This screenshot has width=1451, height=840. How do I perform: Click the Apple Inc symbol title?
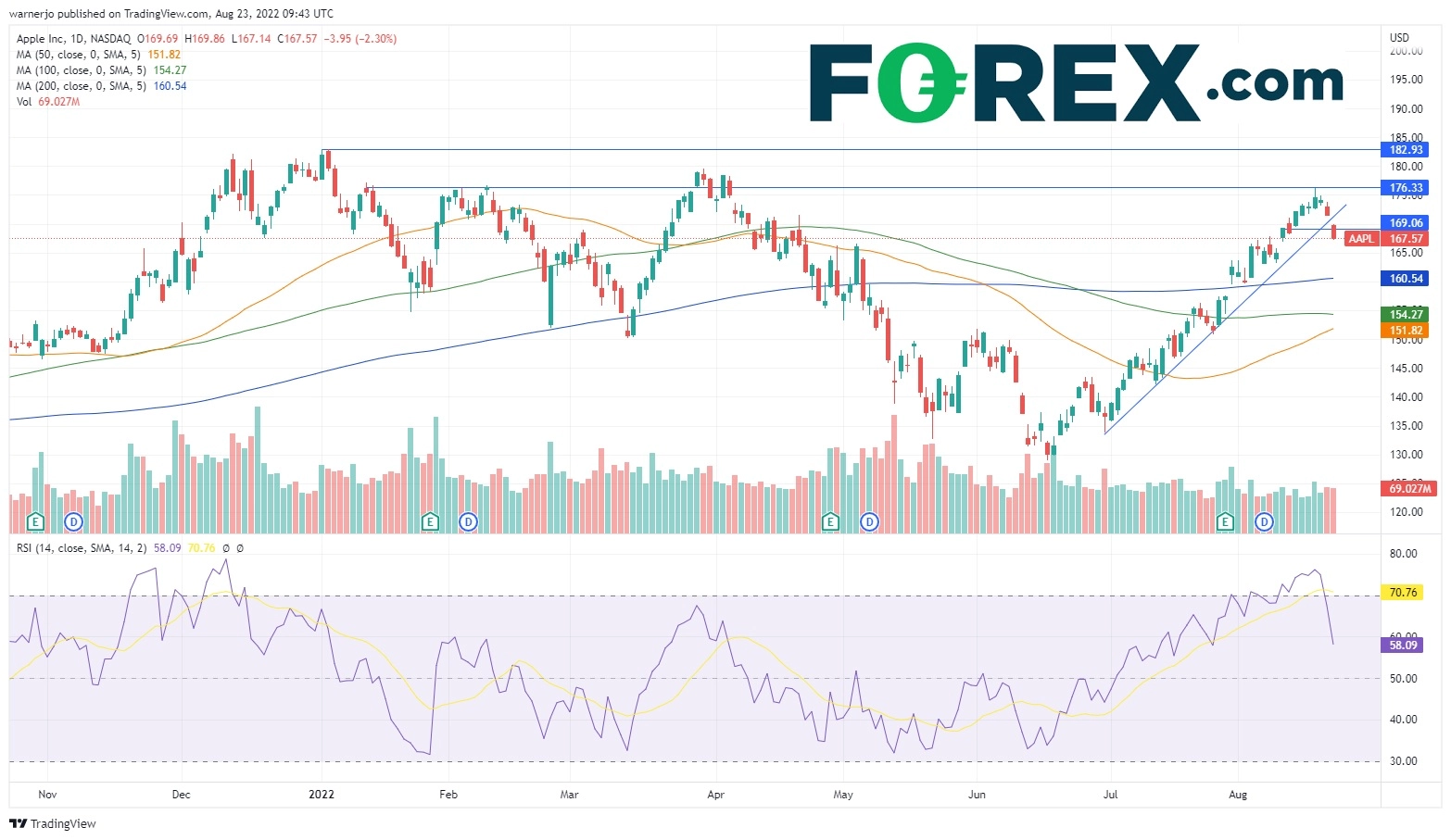[x=74, y=39]
